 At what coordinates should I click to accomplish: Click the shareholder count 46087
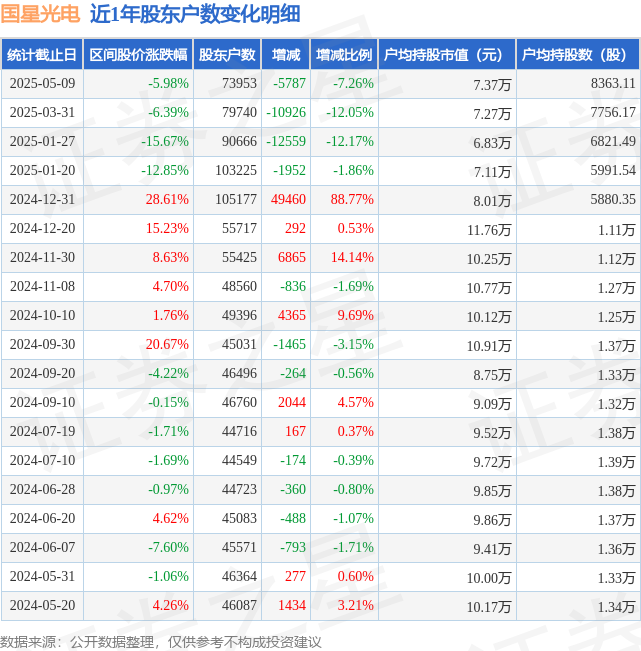pyautogui.click(x=239, y=605)
